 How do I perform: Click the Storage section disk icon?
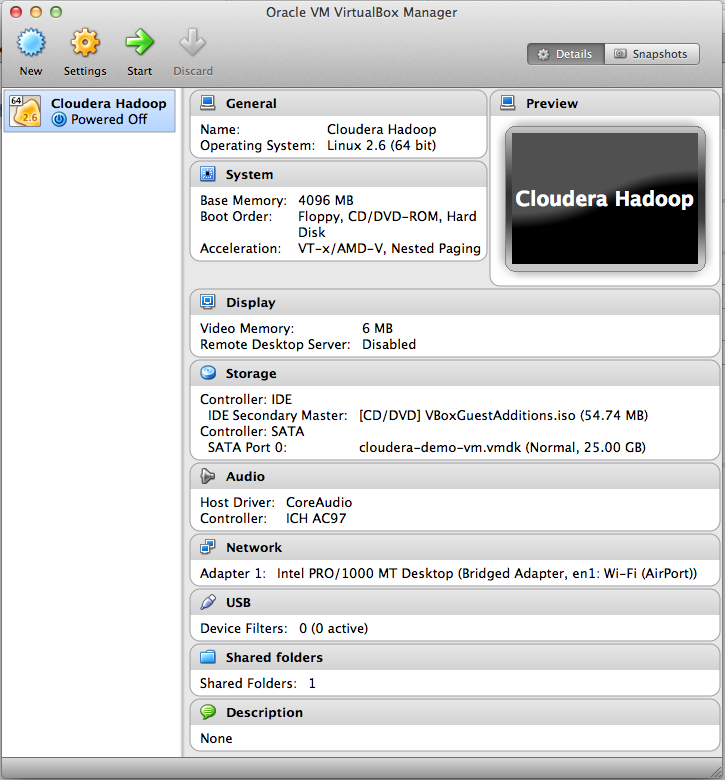click(208, 373)
